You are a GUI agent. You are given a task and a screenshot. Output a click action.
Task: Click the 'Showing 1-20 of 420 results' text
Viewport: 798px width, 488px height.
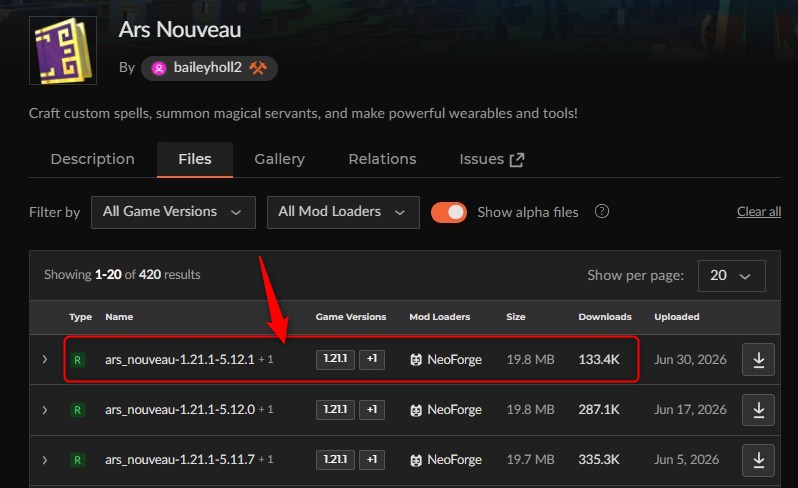(122, 275)
